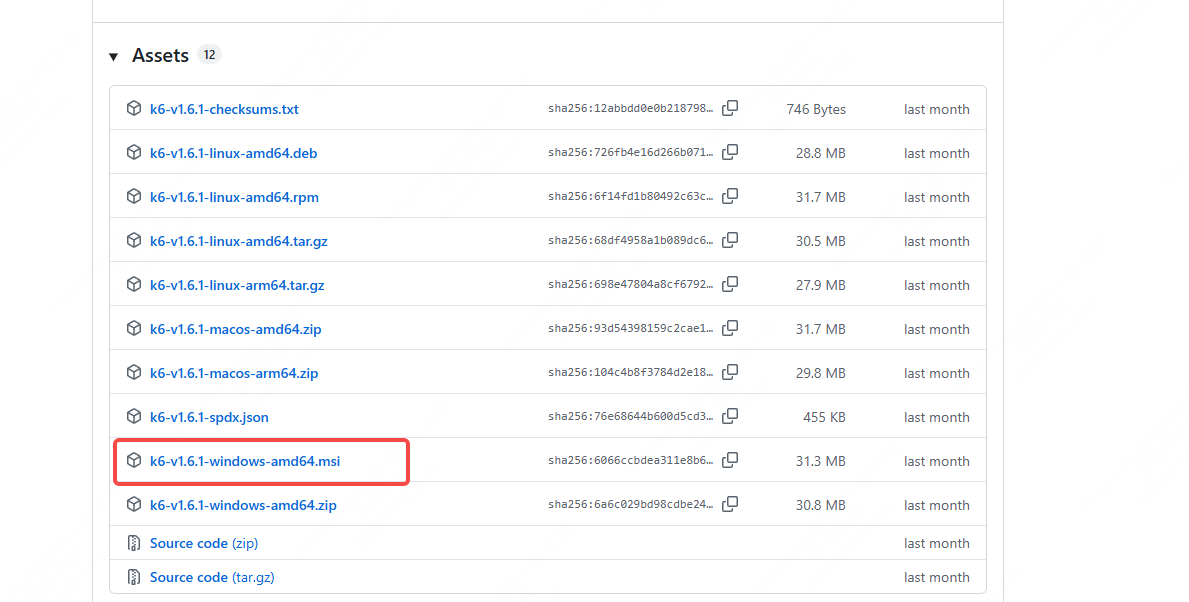Click package icon beside linux-amd64.tar.gz
The width and height of the screenshot is (1189, 602).
pyautogui.click(x=134, y=240)
